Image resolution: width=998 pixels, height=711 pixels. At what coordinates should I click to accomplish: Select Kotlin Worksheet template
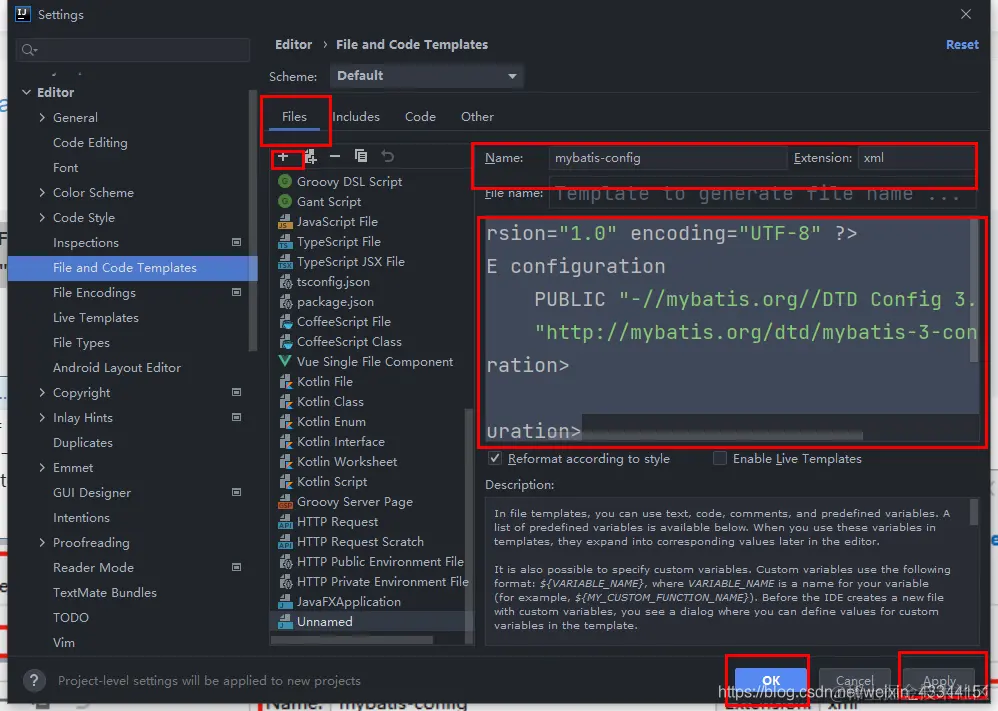347,461
